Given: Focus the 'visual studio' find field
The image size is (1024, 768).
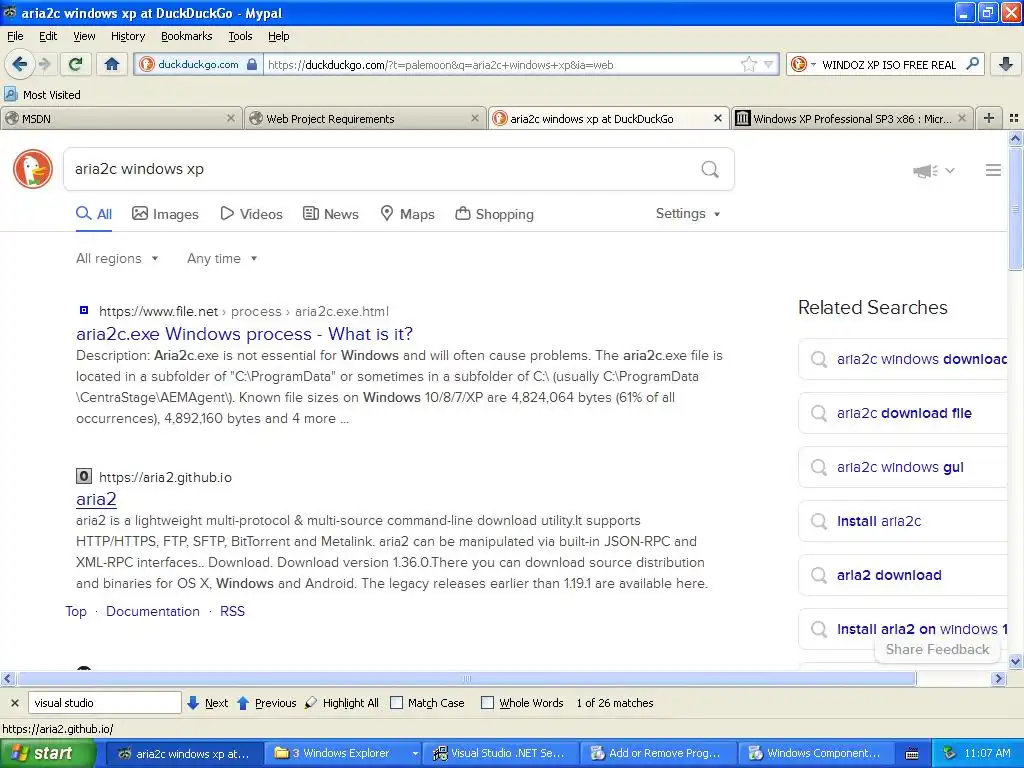Looking at the screenshot, I should point(104,703).
